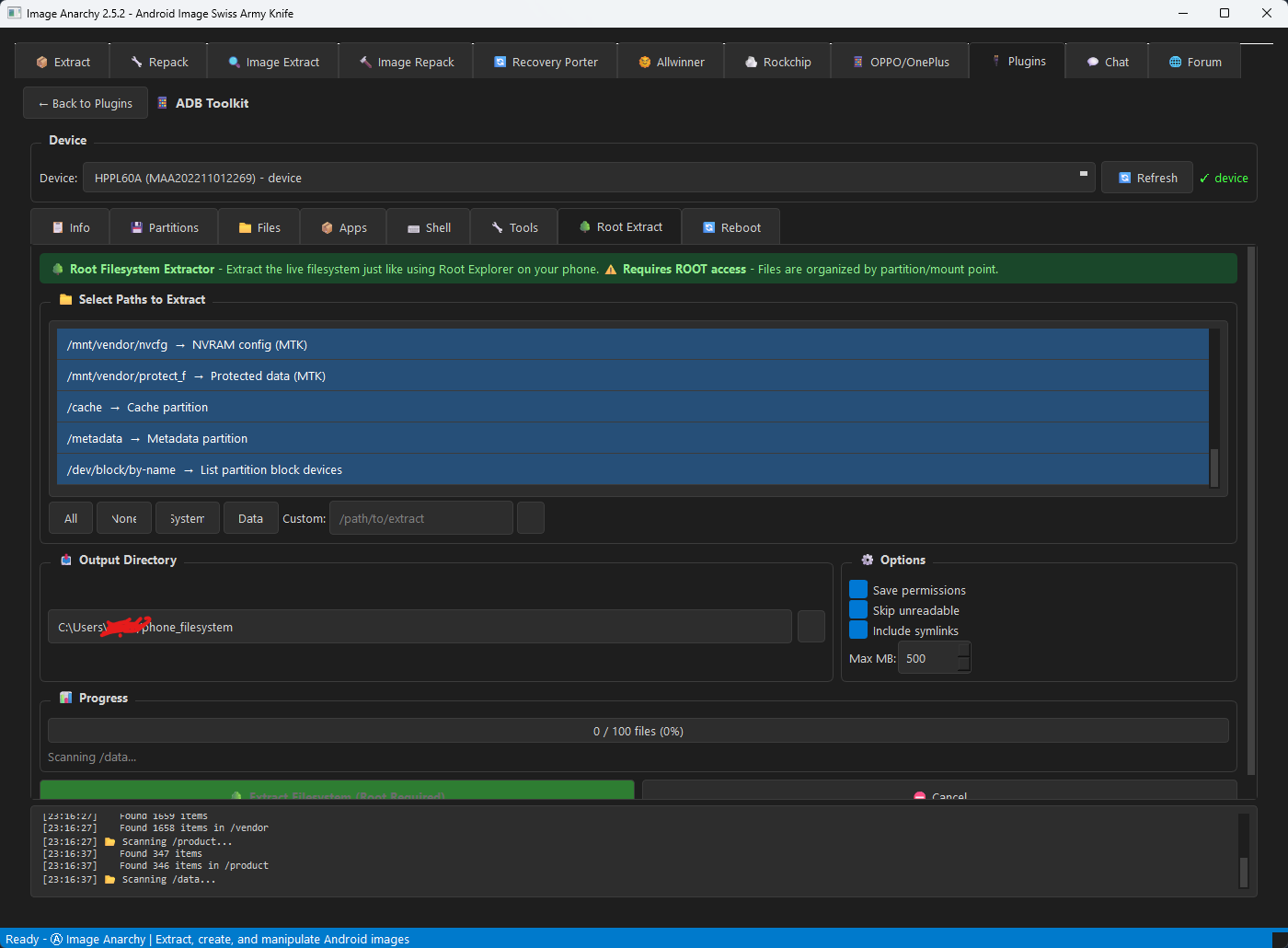Switch to the Partitions tab
Screen dimensions: 1288x948
click(163, 226)
